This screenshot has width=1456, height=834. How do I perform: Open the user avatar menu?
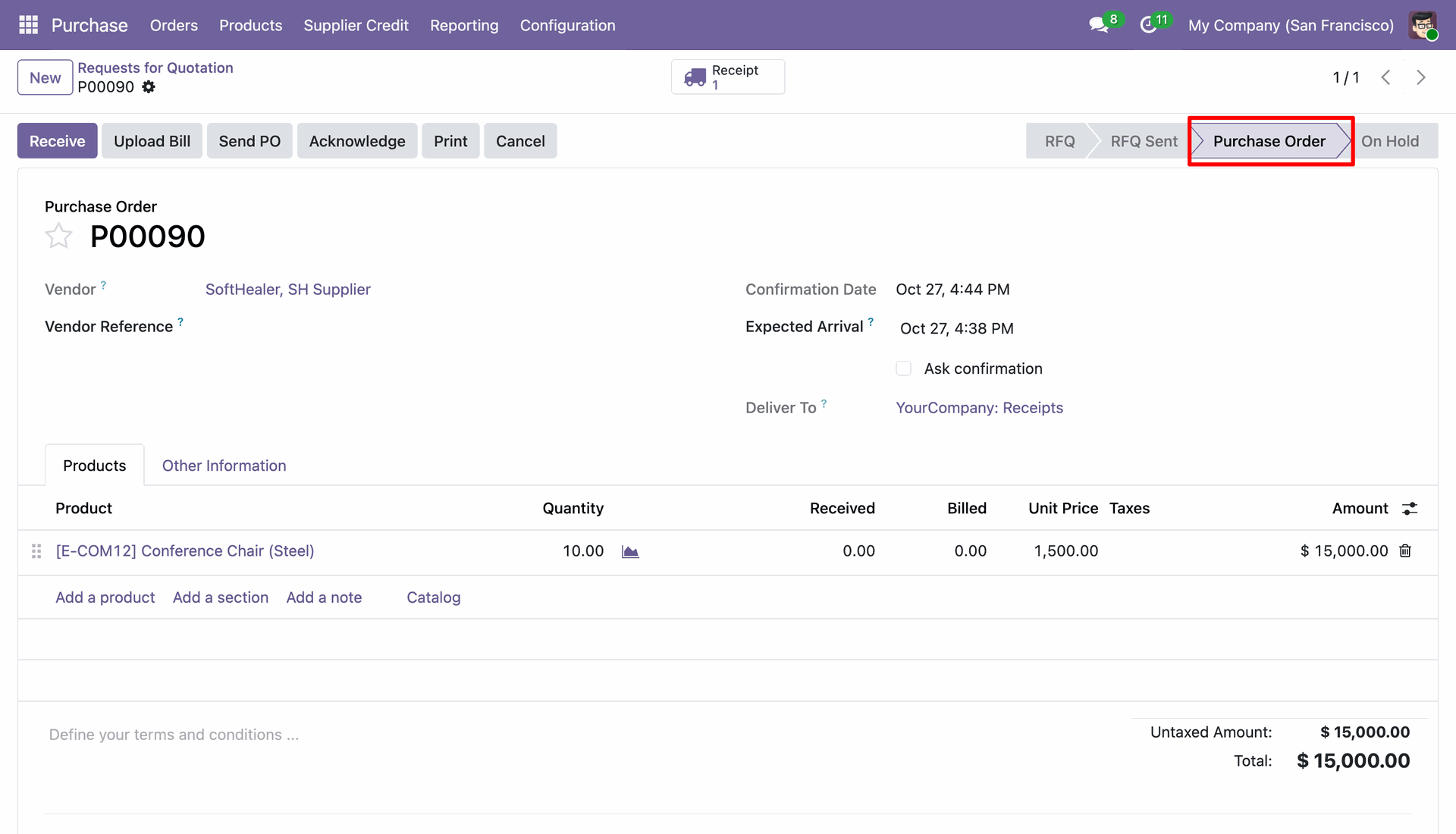1423,25
